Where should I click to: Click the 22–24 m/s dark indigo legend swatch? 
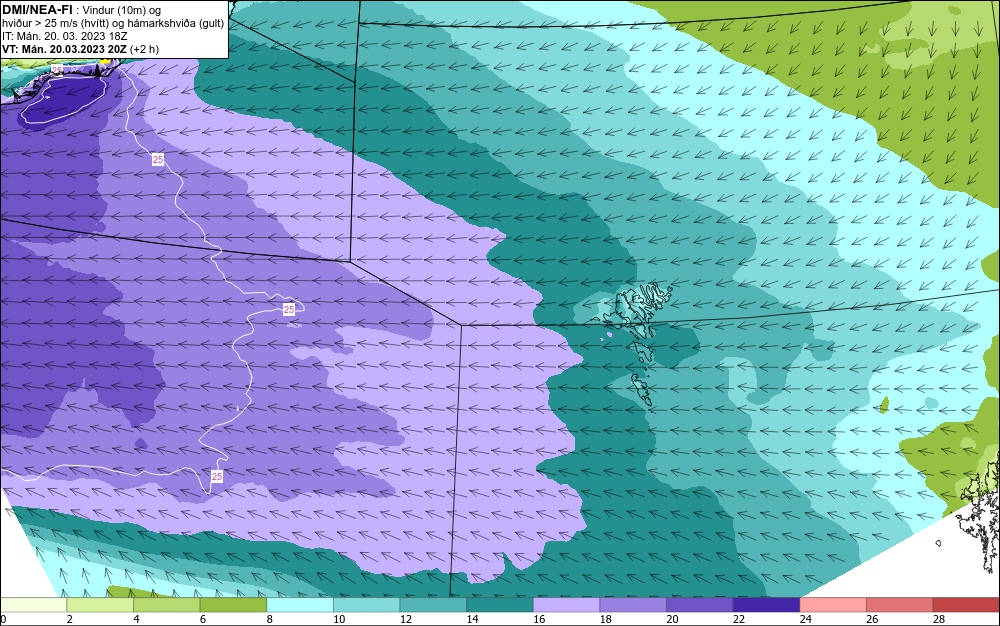point(767,605)
